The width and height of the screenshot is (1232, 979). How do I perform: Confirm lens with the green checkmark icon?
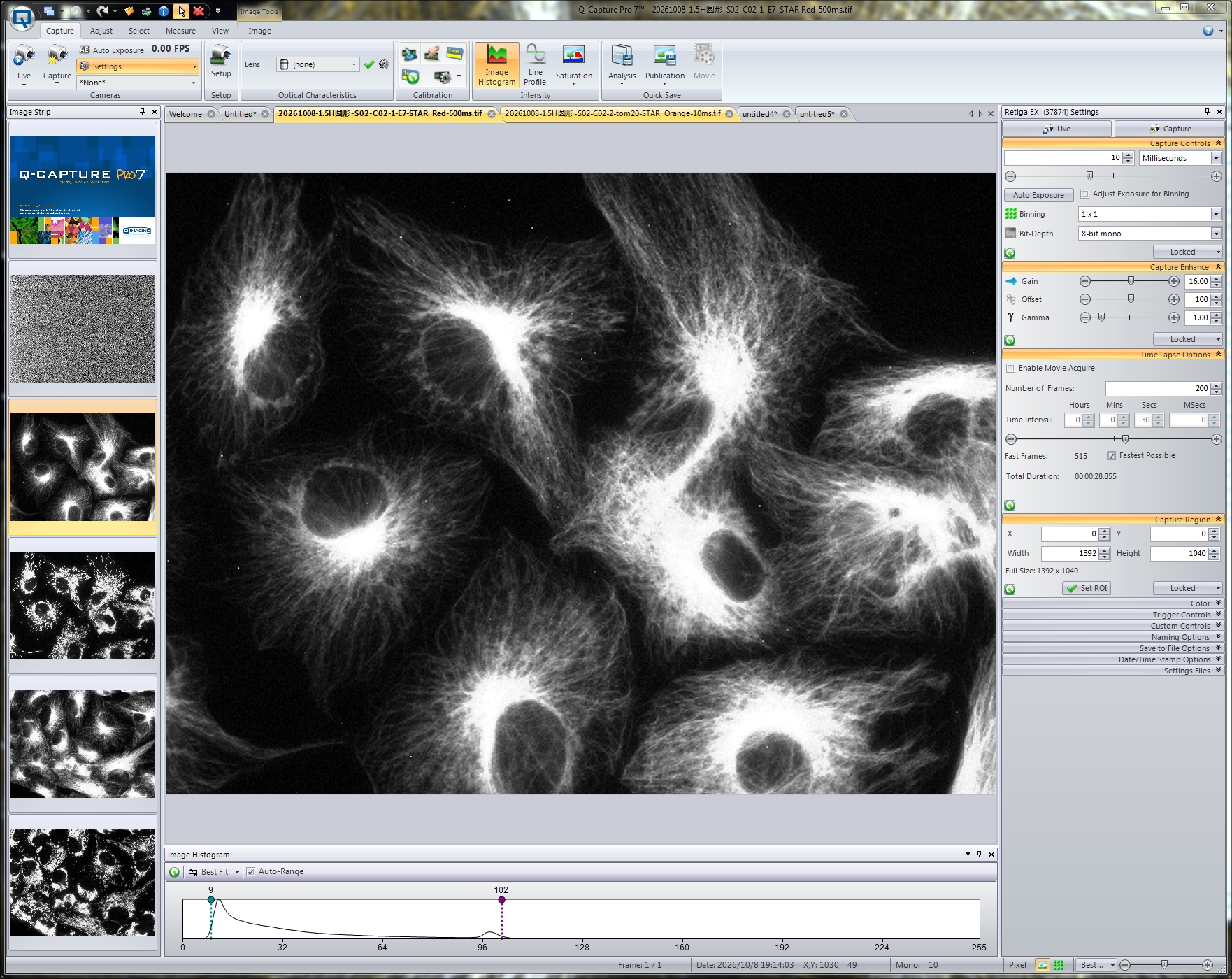369,64
